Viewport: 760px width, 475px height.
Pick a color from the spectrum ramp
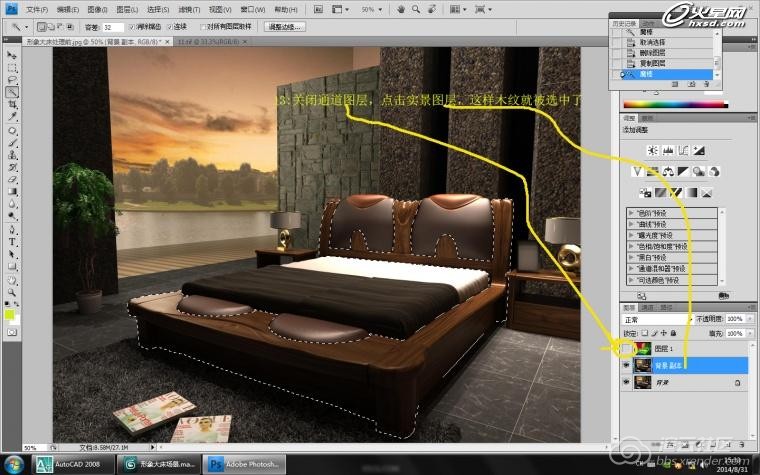pos(676,104)
